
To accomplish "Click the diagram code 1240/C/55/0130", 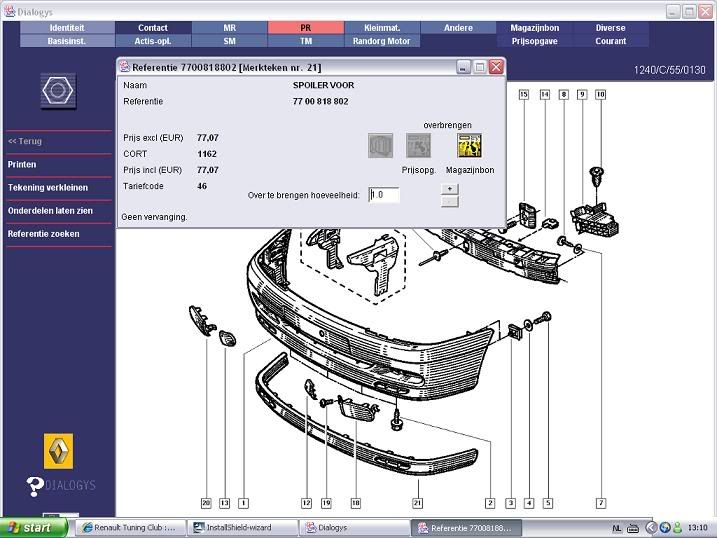I will [669, 70].
